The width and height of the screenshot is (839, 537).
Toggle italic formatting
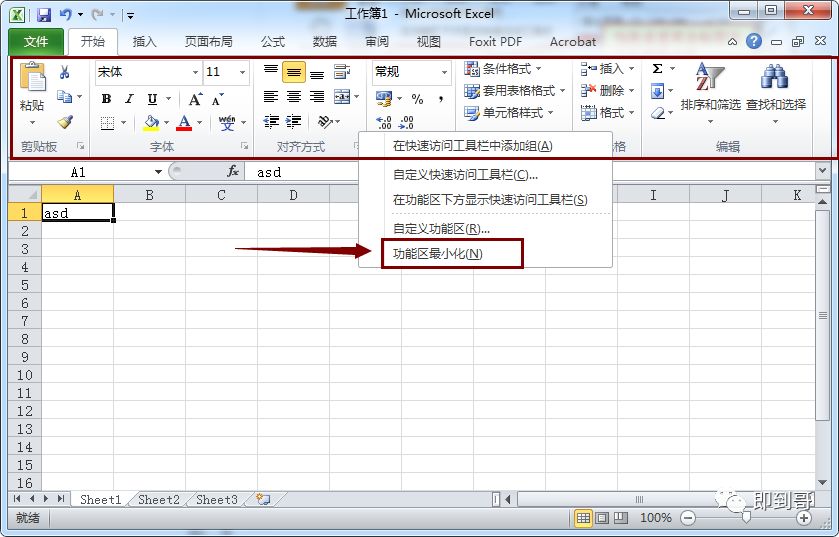tap(129, 98)
